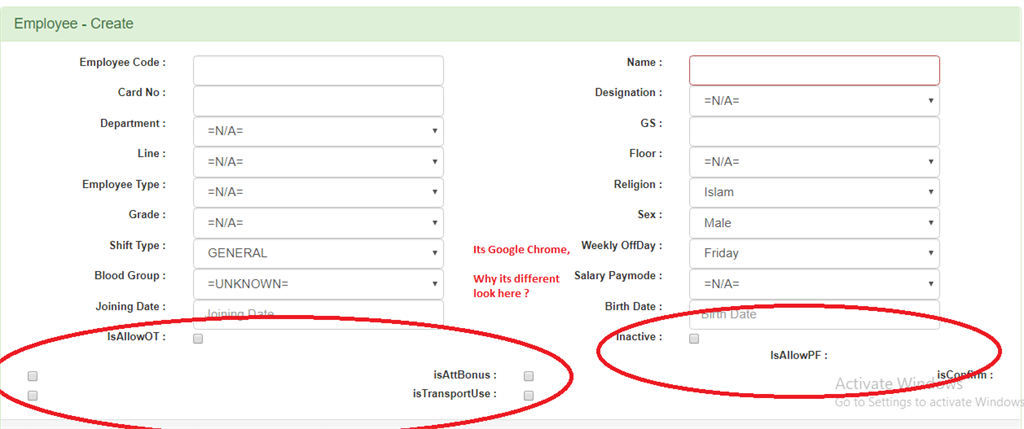Image resolution: width=1024 pixels, height=429 pixels.
Task: Click the 'isAttBonus :' label text
Action: tap(465, 375)
